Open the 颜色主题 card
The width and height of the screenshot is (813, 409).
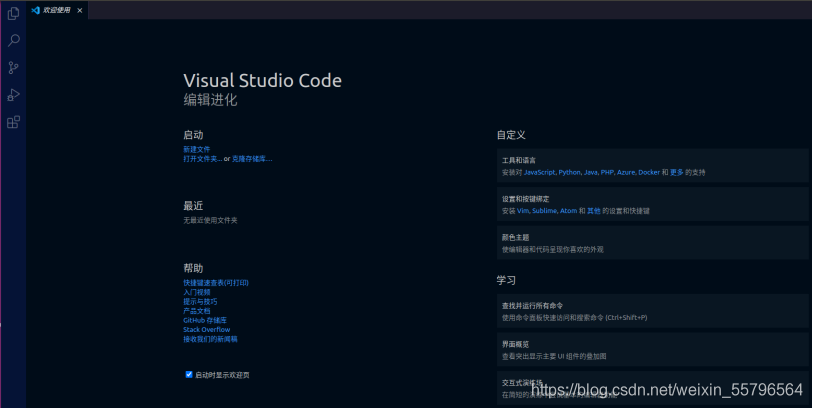(x=654, y=243)
